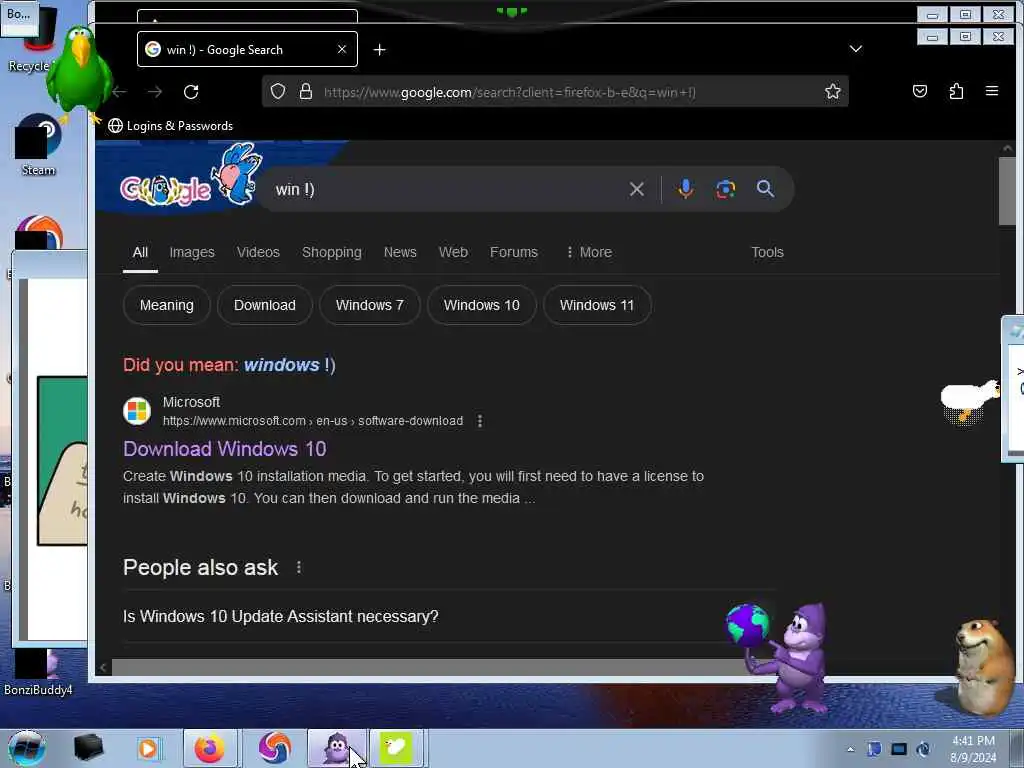This screenshot has width=1024, height=768.
Task: Select the Windows 10 suggestion chip
Action: pos(482,305)
